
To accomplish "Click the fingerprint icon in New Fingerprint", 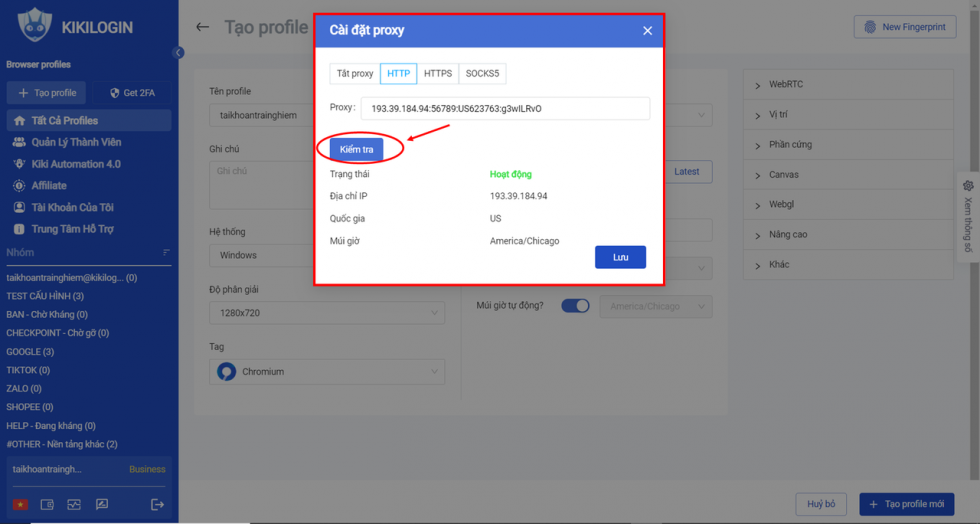I will [870, 27].
